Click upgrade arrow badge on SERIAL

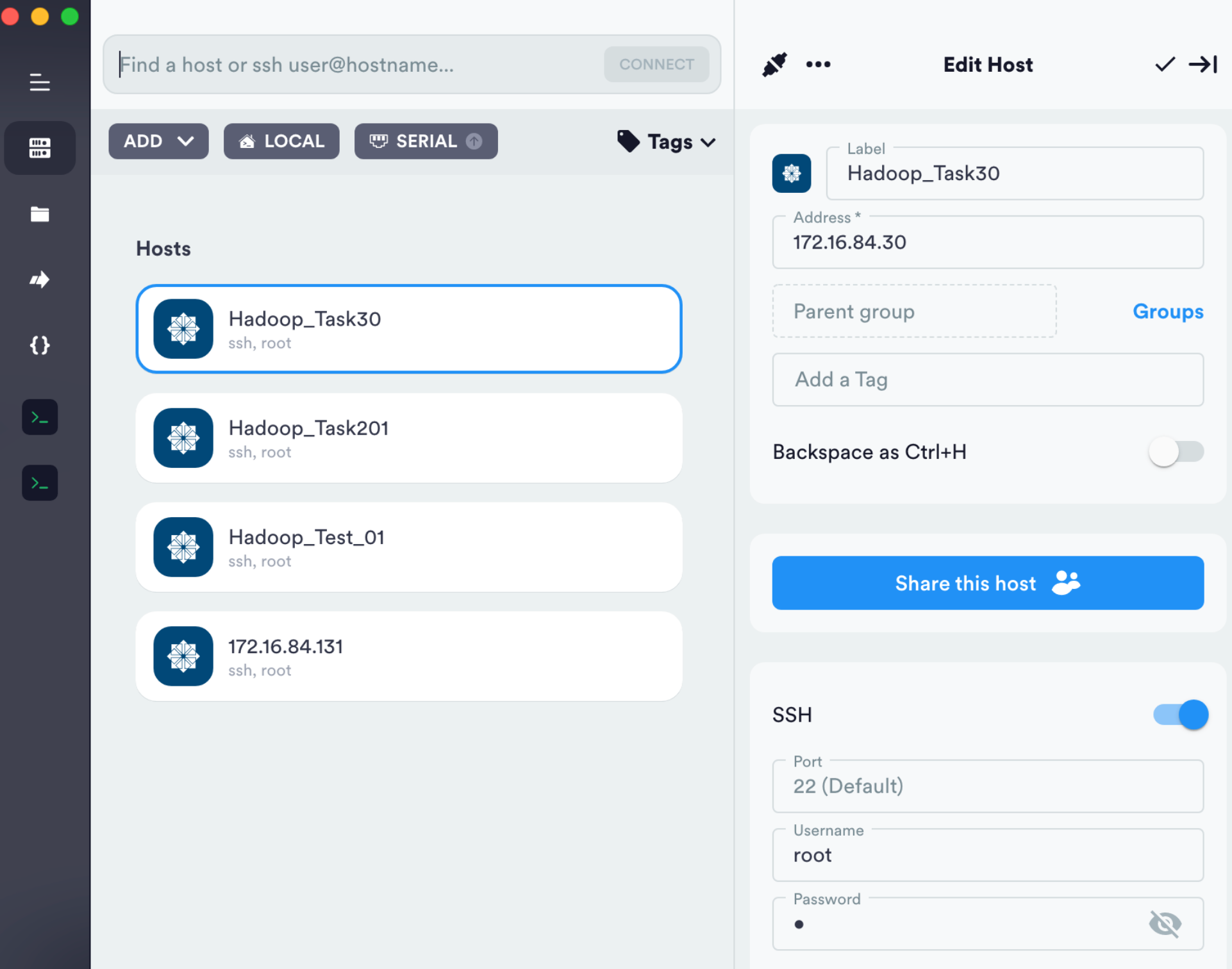click(x=474, y=141)
